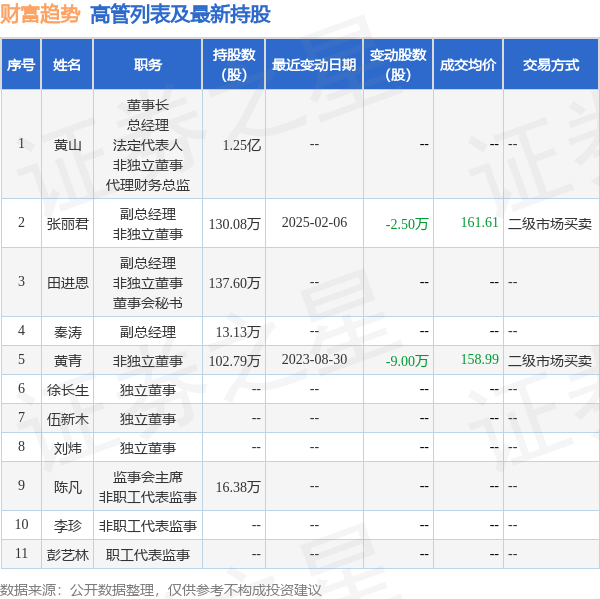600x599 pixels.
Task: Click the 130.08万 shareholding value
Action: 235,224
